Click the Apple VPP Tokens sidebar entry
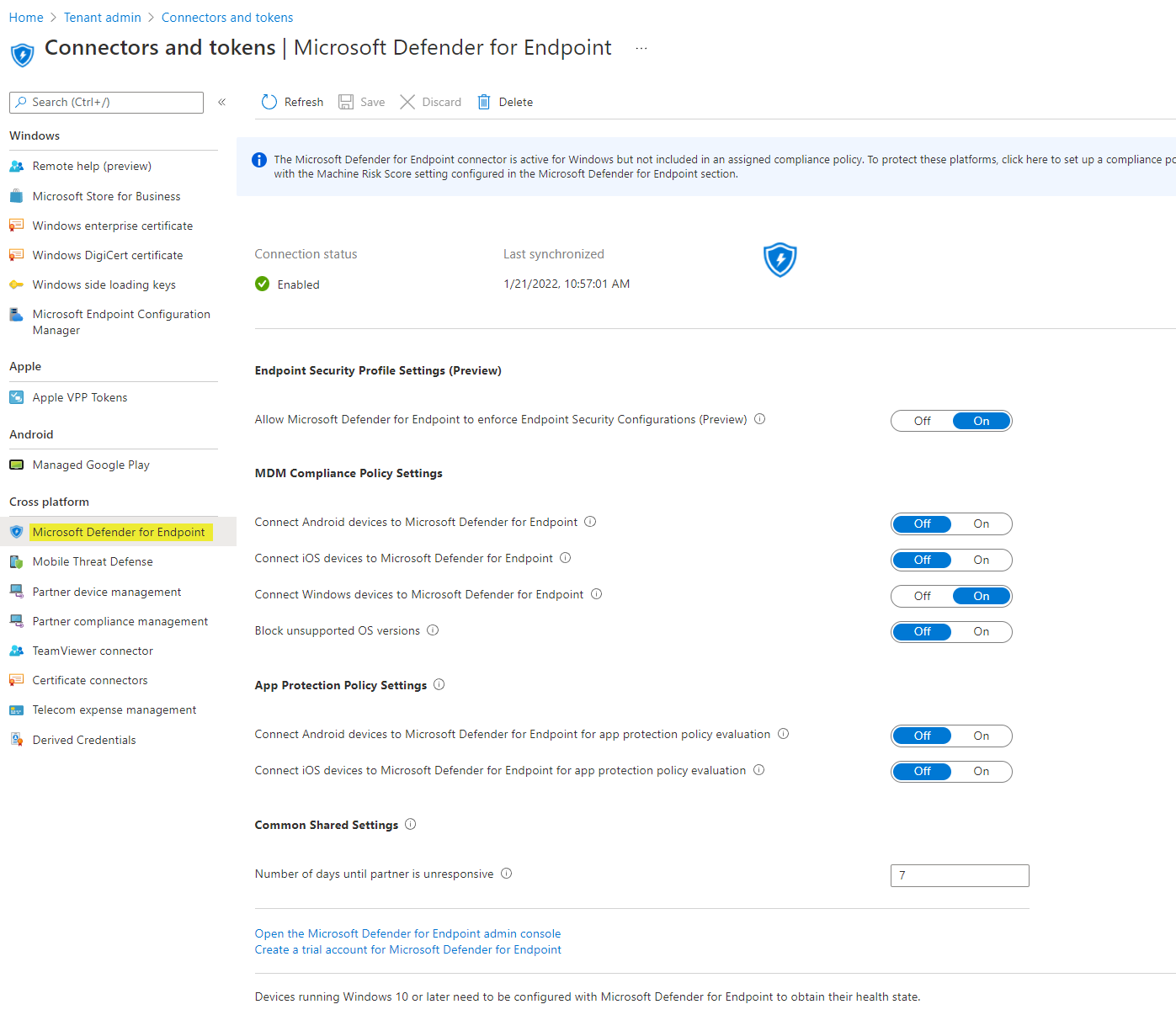Viewport: 1176px width, 1015px height. (80, 397)
